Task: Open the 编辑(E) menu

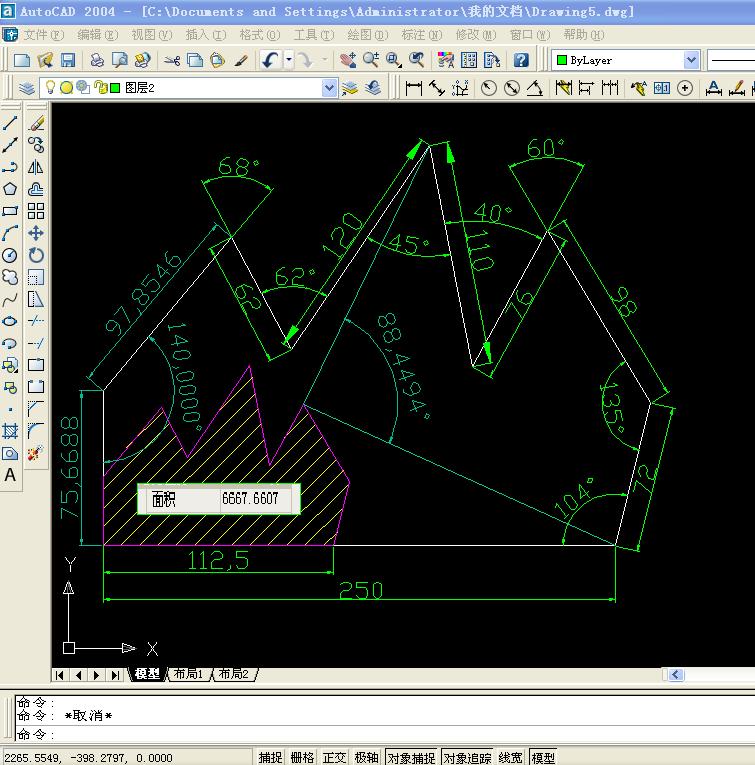Action: pos(98,35)
